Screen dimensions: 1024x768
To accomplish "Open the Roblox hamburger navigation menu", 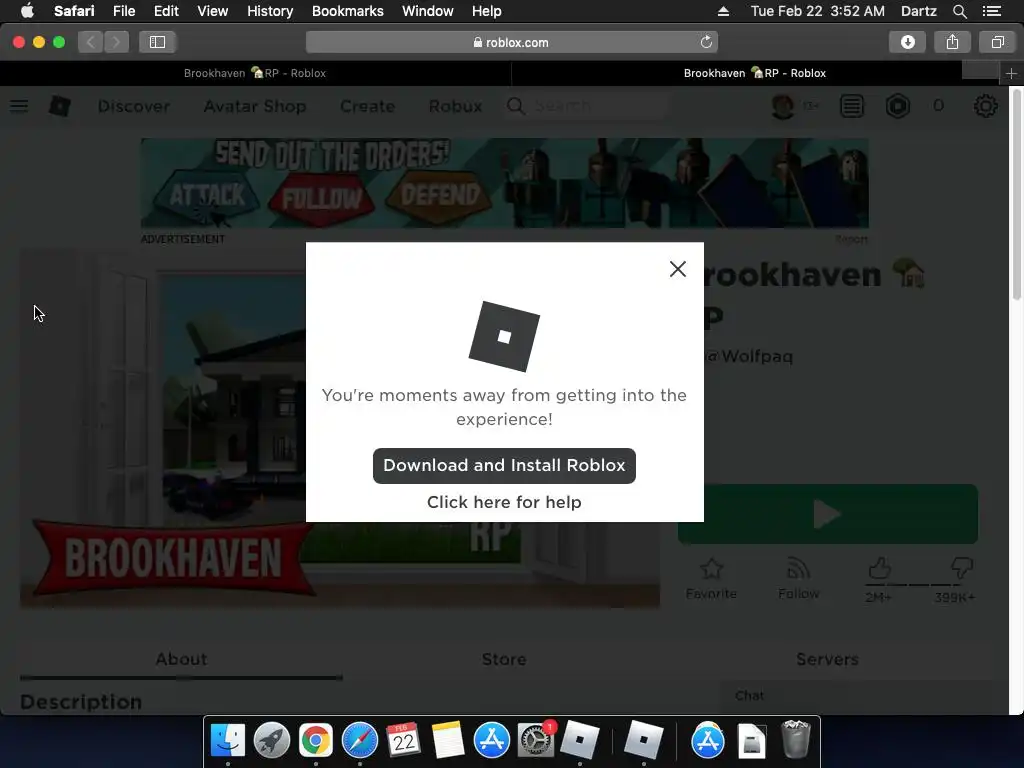I will pyautogui.click(x=19, y=106).
